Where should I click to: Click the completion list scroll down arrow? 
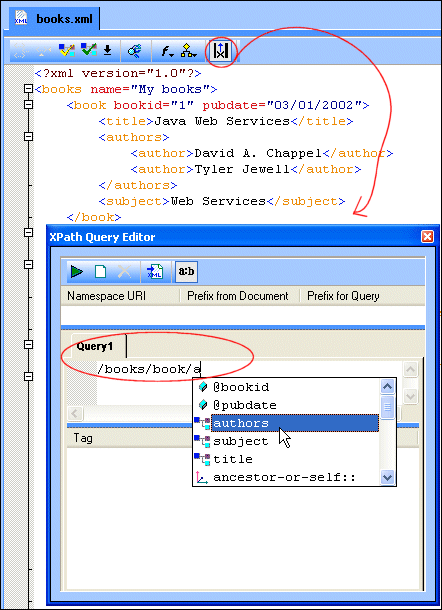pyautogui.click(x=388, y=477)
